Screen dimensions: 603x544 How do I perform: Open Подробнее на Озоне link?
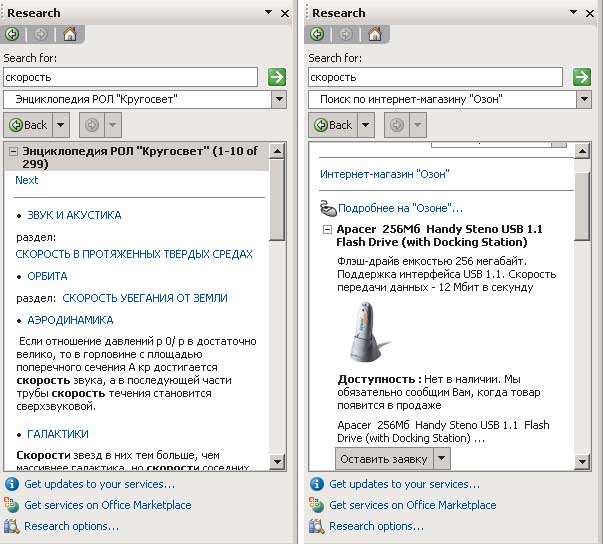click(x=400, y=208)
